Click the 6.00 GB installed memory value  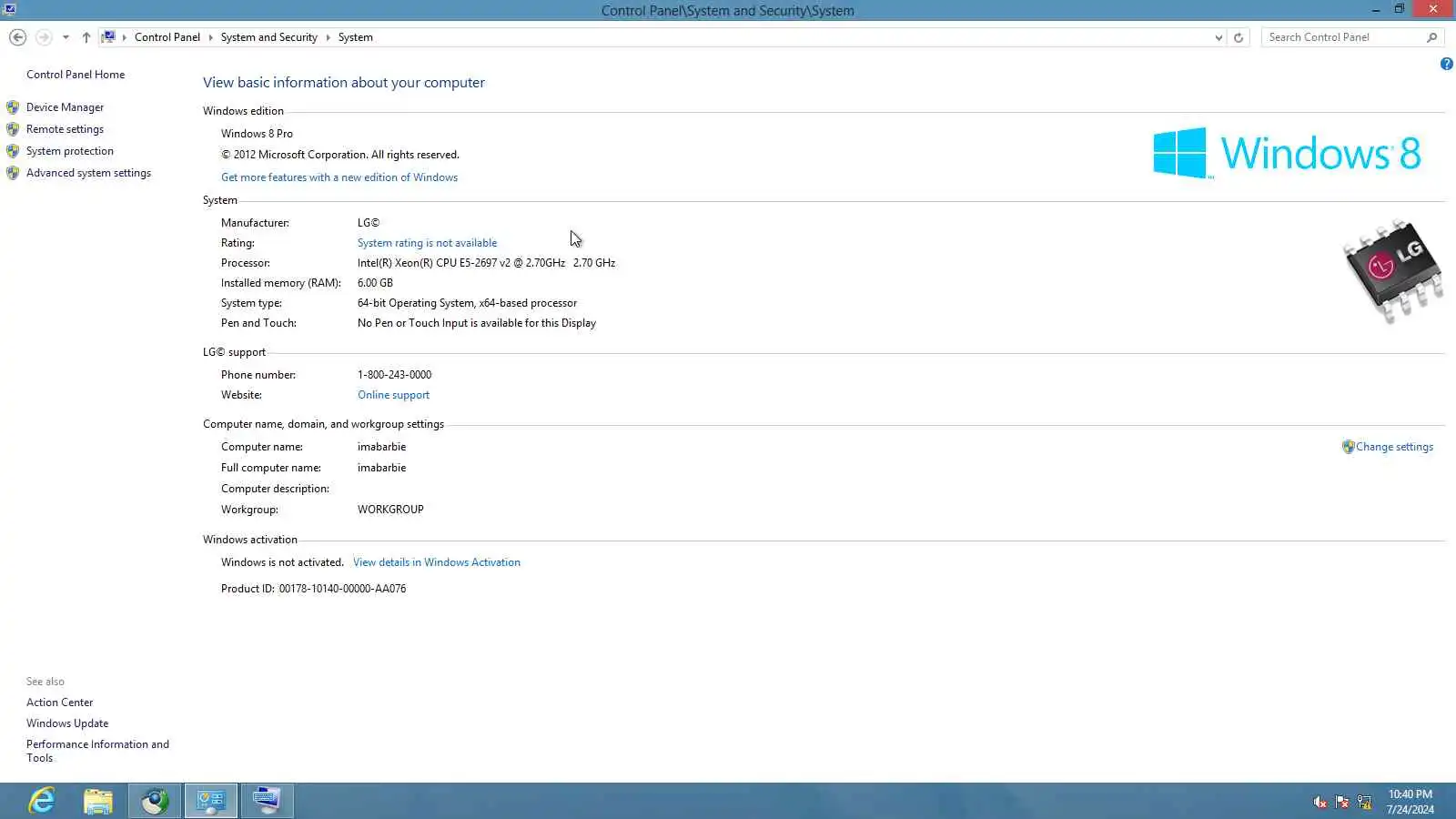coord(375,283)
